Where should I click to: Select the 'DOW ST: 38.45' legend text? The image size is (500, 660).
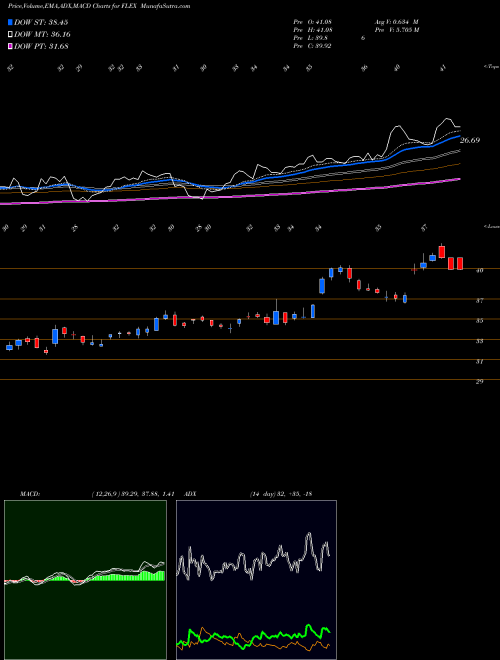click(41, 22)
